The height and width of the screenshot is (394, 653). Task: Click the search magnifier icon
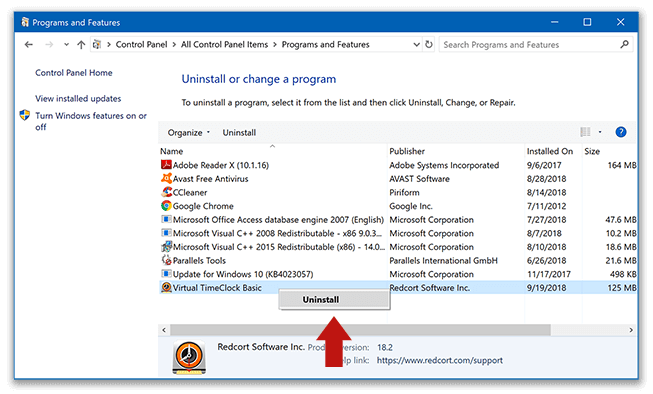pos(624,44)
